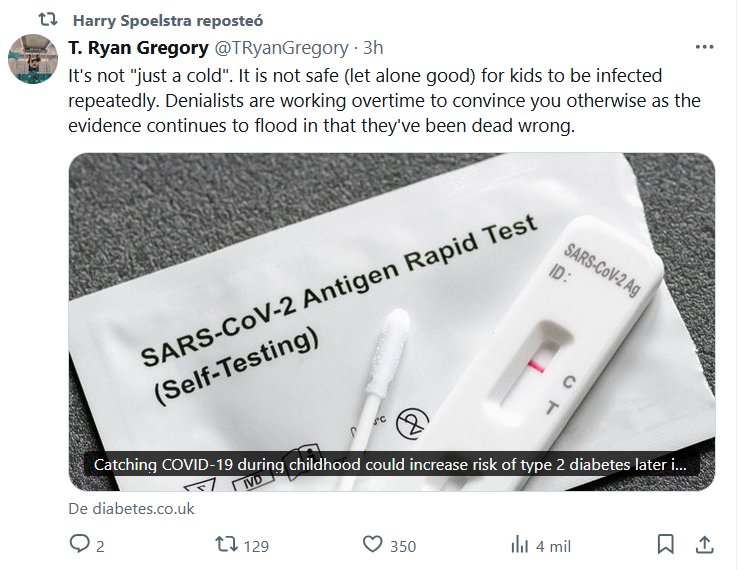Click the 4 mil views count
Screen dimensions: 738x570
click(x=553, y=546)
